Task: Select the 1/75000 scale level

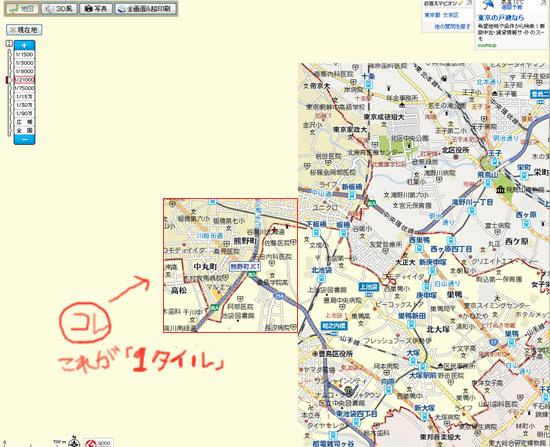Action: (24, 88)
